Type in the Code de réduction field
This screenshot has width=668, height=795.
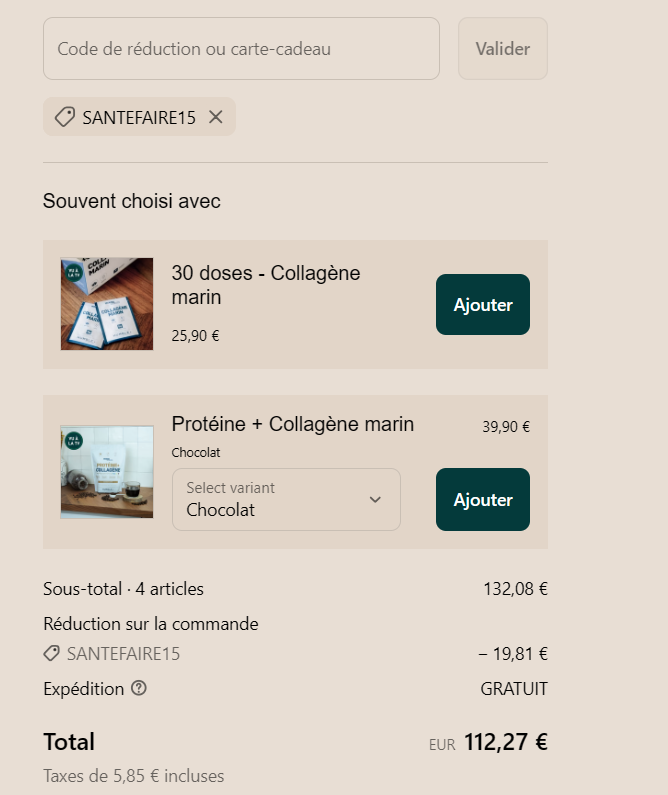[x=241, y=48]
